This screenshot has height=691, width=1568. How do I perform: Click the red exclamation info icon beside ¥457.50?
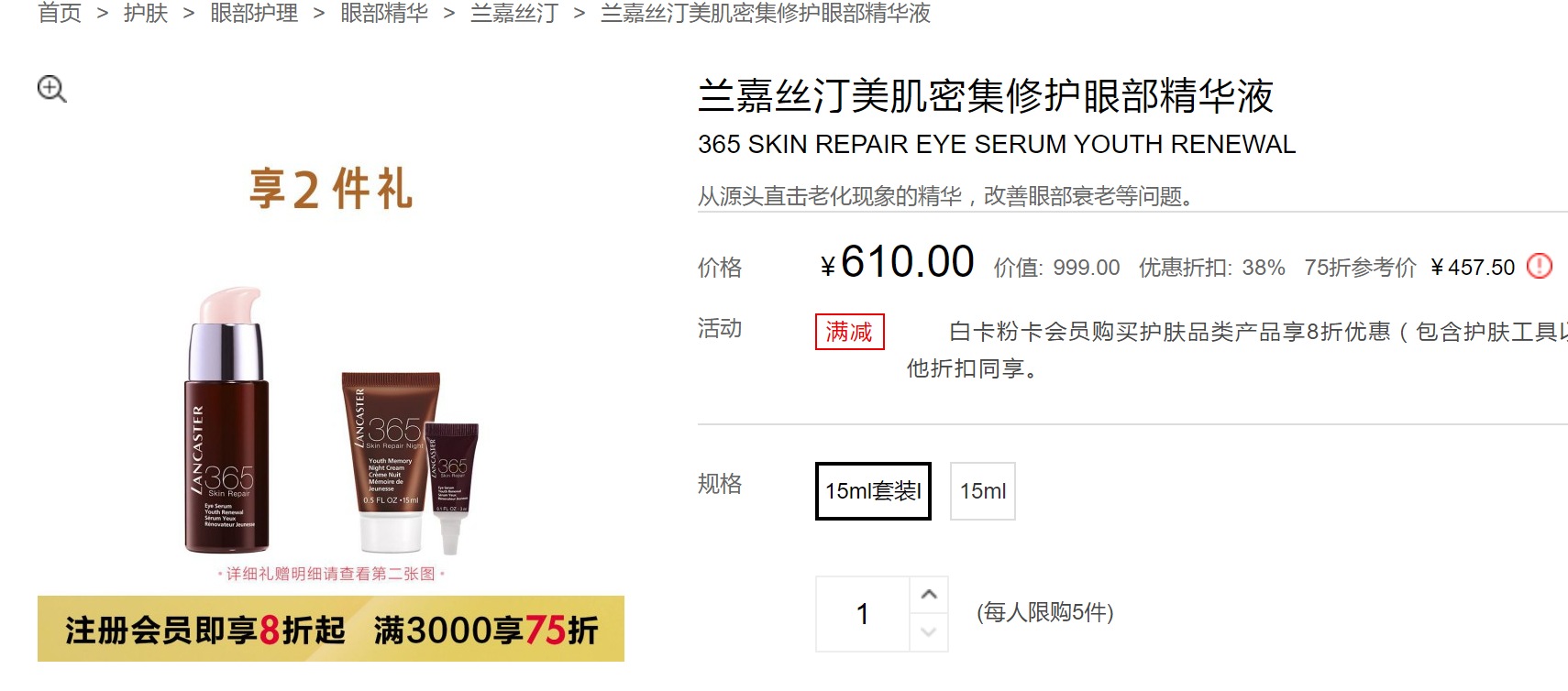point(1540,266)
